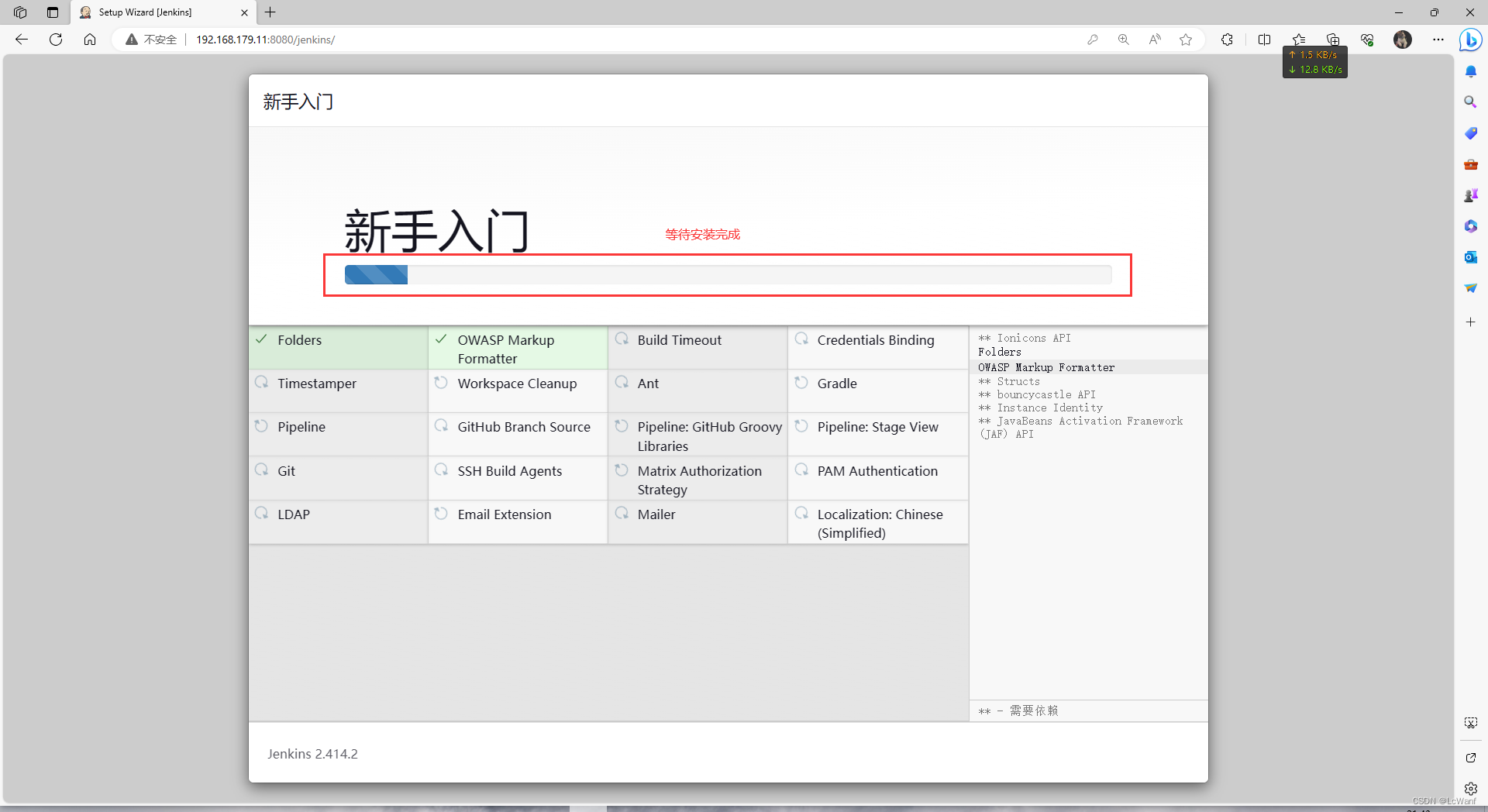The image size is (1488, 812).
Task: Open sidebar screenshot tool icon
Action: [1470, 723]
